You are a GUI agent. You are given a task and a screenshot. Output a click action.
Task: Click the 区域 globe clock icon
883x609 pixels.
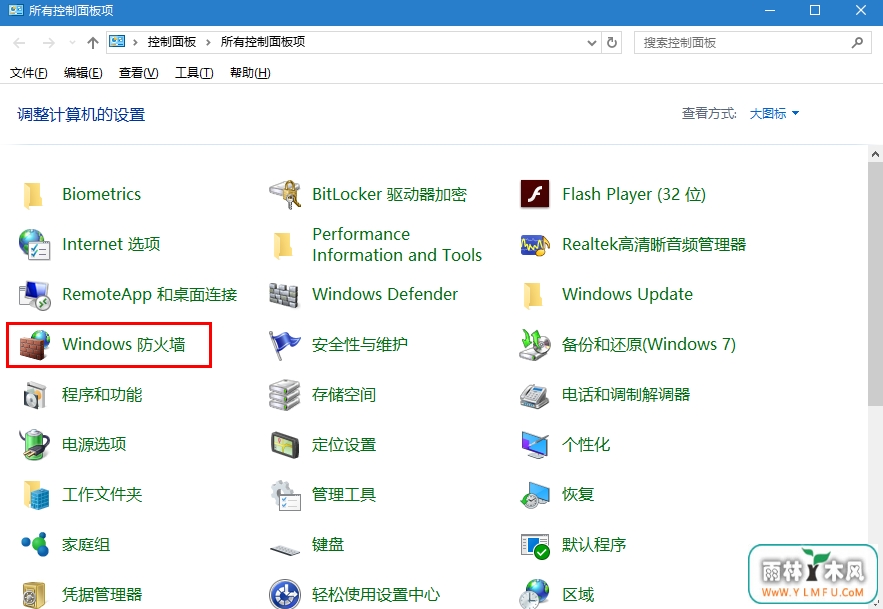tap(534, 594)
